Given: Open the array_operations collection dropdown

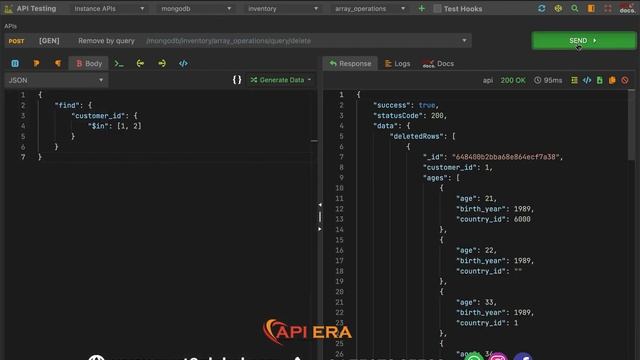Looking at the screenshot, I should [370, 8].
